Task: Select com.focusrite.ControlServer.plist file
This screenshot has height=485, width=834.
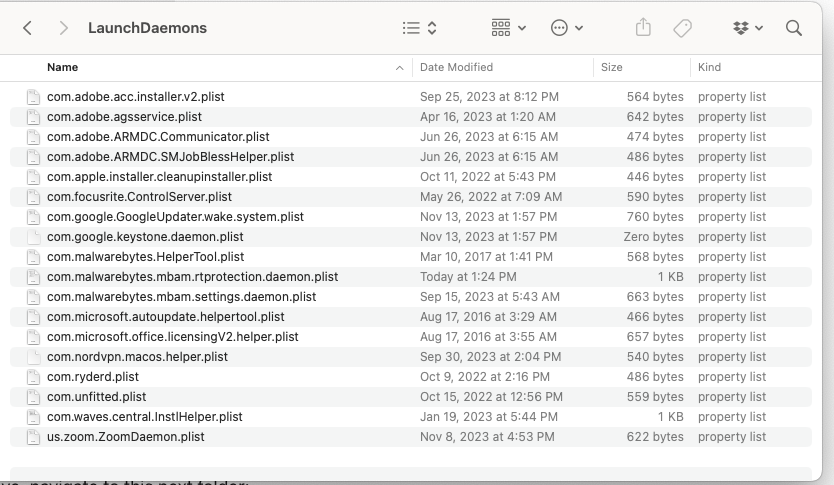Action: 139,197
